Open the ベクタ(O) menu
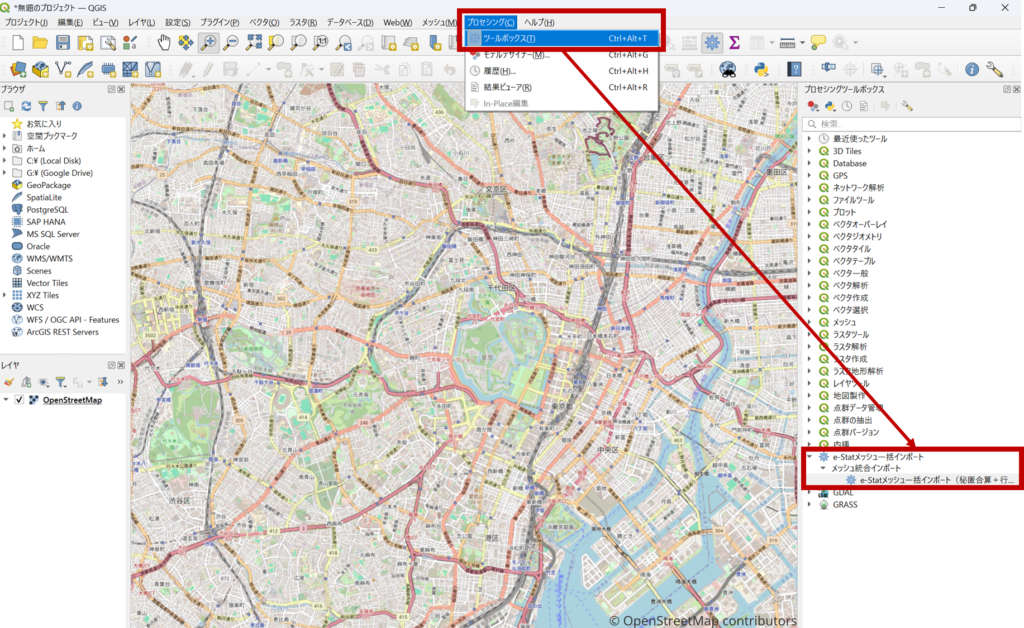 click(x=265, y=22)
